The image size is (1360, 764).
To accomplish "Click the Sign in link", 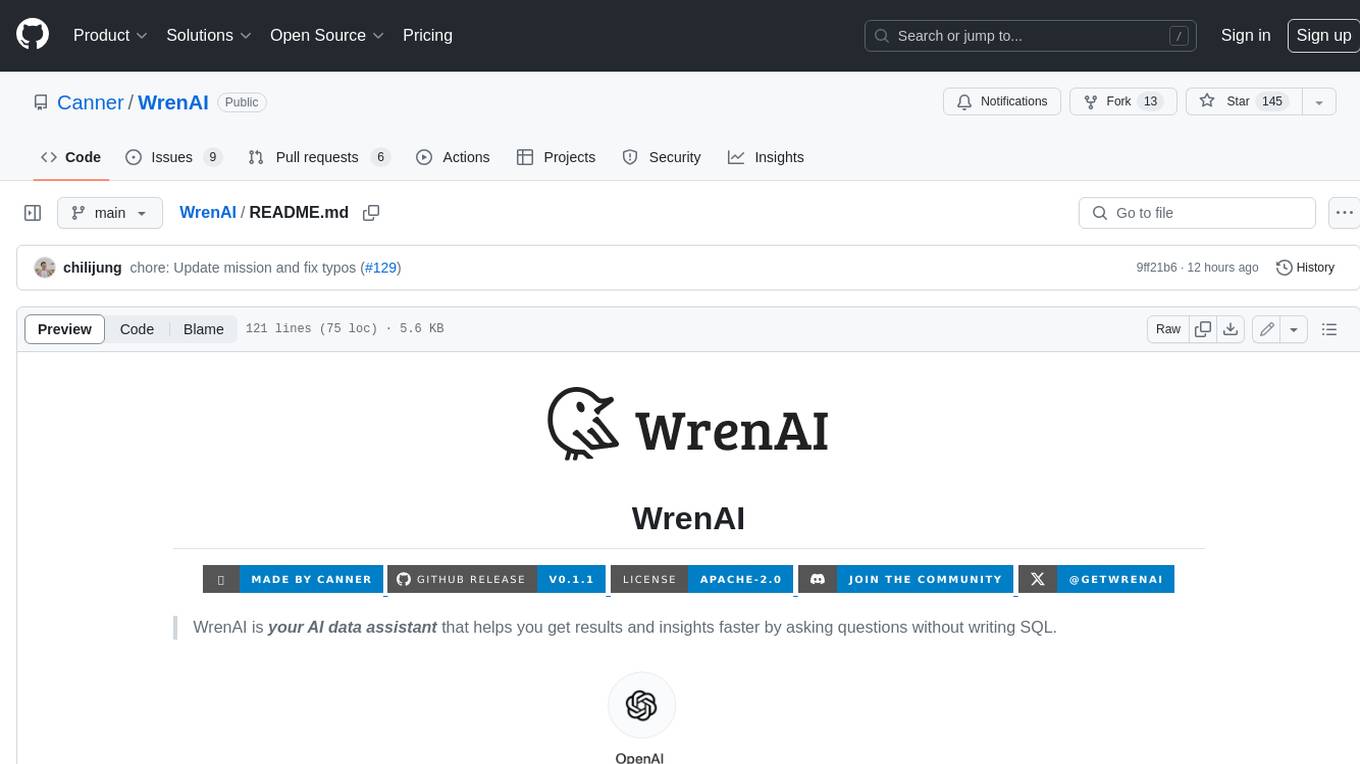I will [1245, 35].
